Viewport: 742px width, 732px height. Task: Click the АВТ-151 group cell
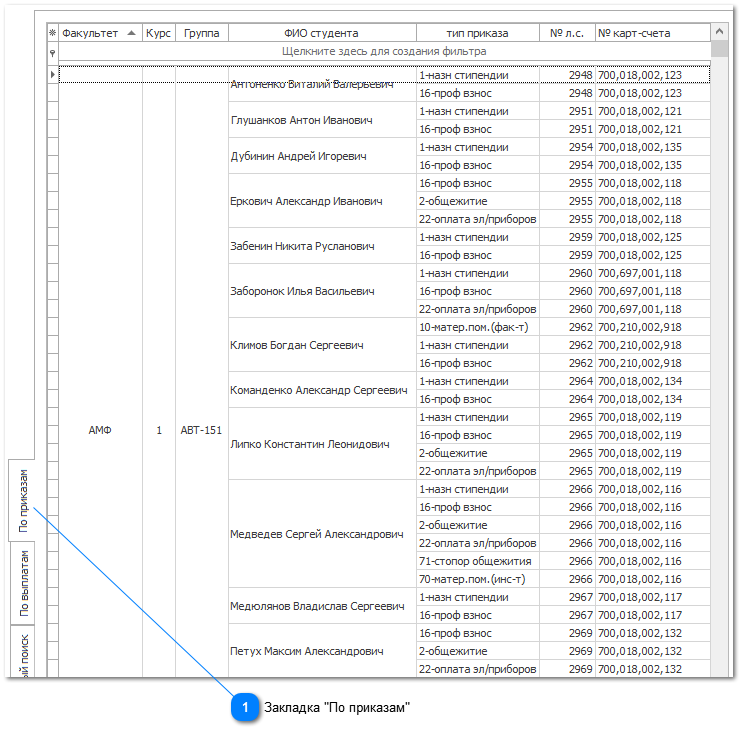tap(202, 430)
